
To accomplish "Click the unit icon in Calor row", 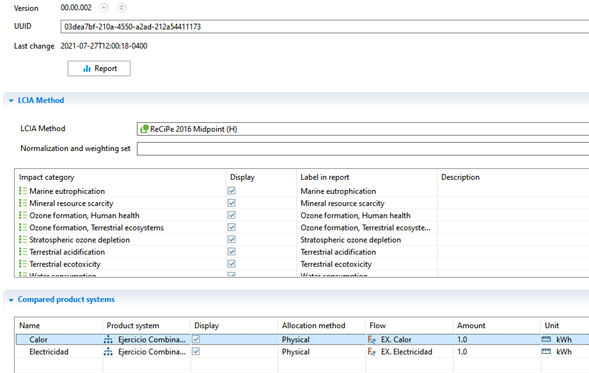I will (546, 339).
